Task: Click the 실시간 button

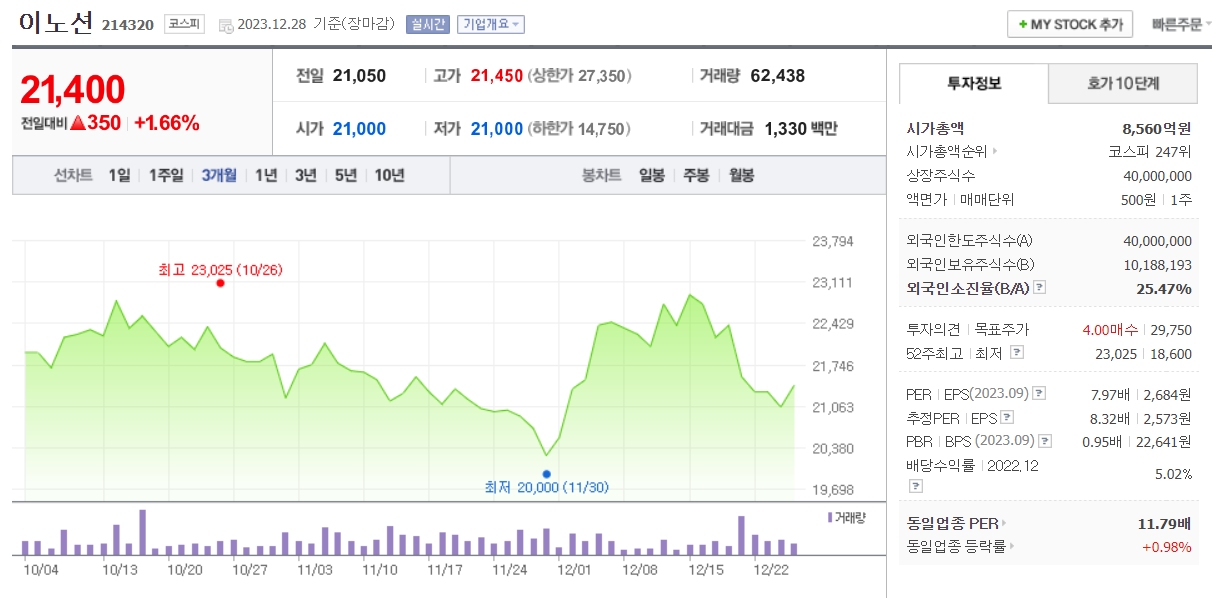Action: (427, 25)
